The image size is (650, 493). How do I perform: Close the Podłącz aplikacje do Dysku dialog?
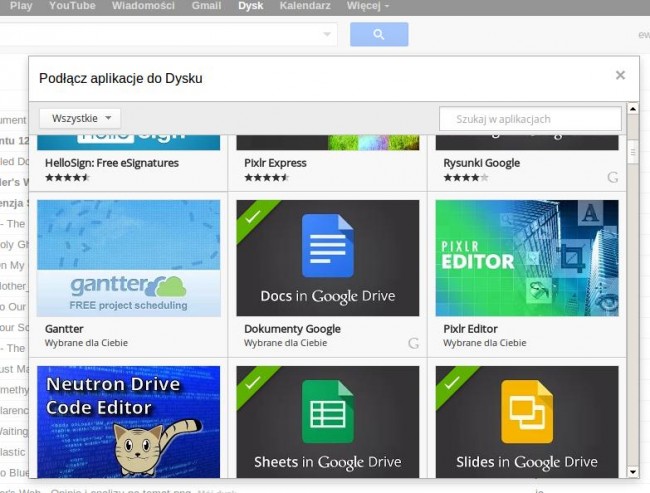coord(620,75)
